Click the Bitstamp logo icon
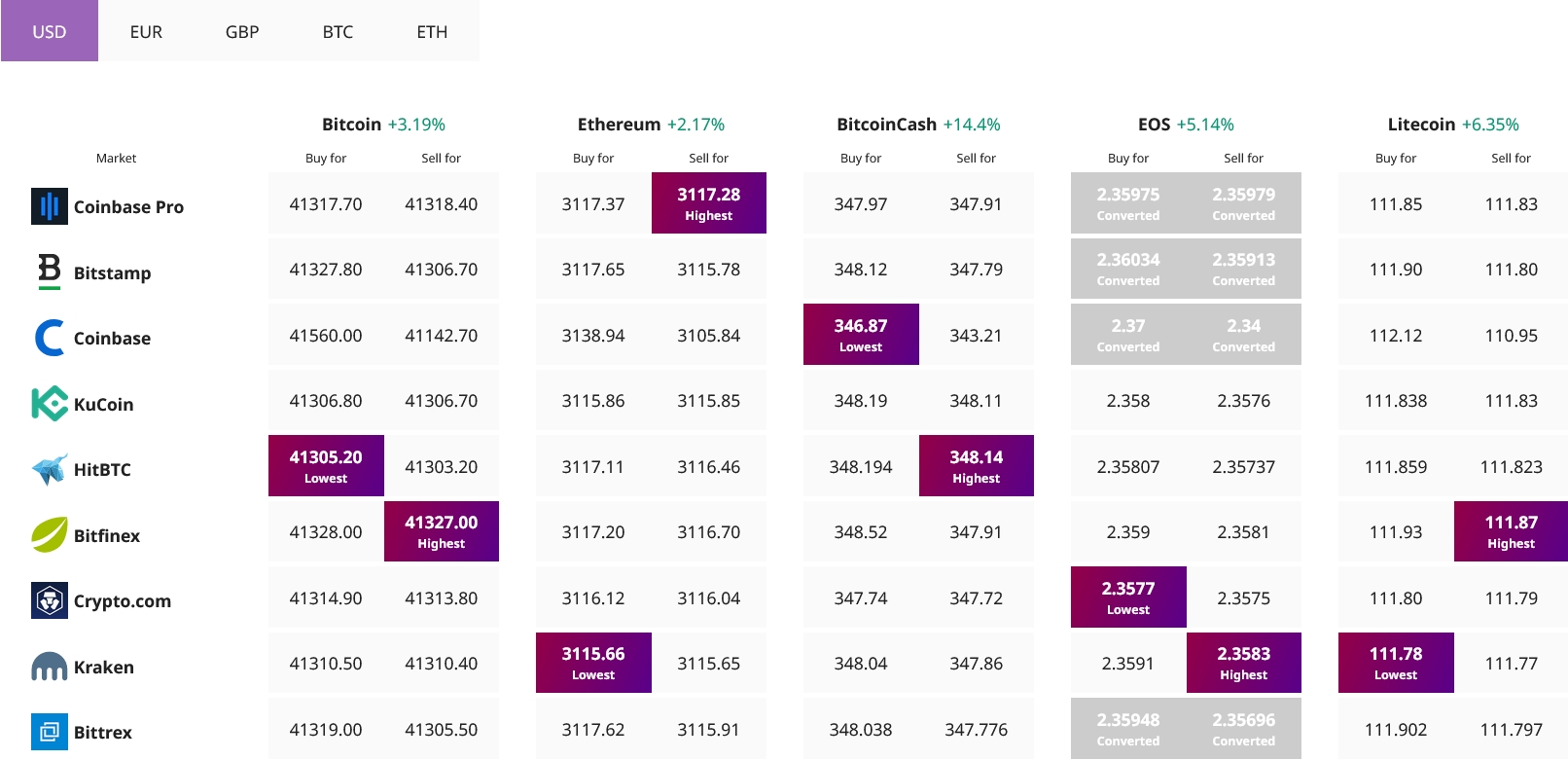The width and height of the screenshot is (1568, 760). pyautogui.click(x=50, y=271)
